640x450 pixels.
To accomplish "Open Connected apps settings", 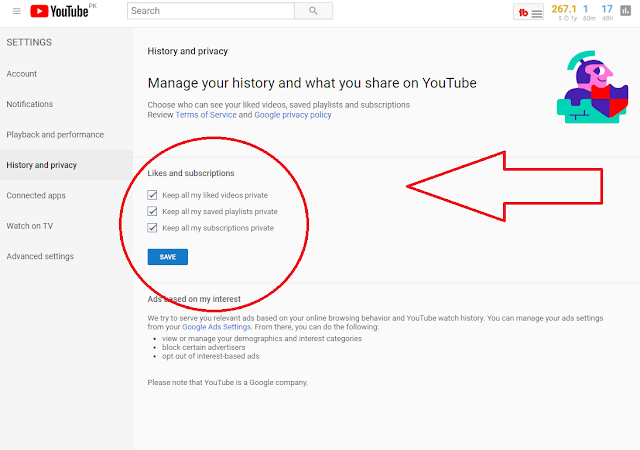I will (x=36, y=196).
